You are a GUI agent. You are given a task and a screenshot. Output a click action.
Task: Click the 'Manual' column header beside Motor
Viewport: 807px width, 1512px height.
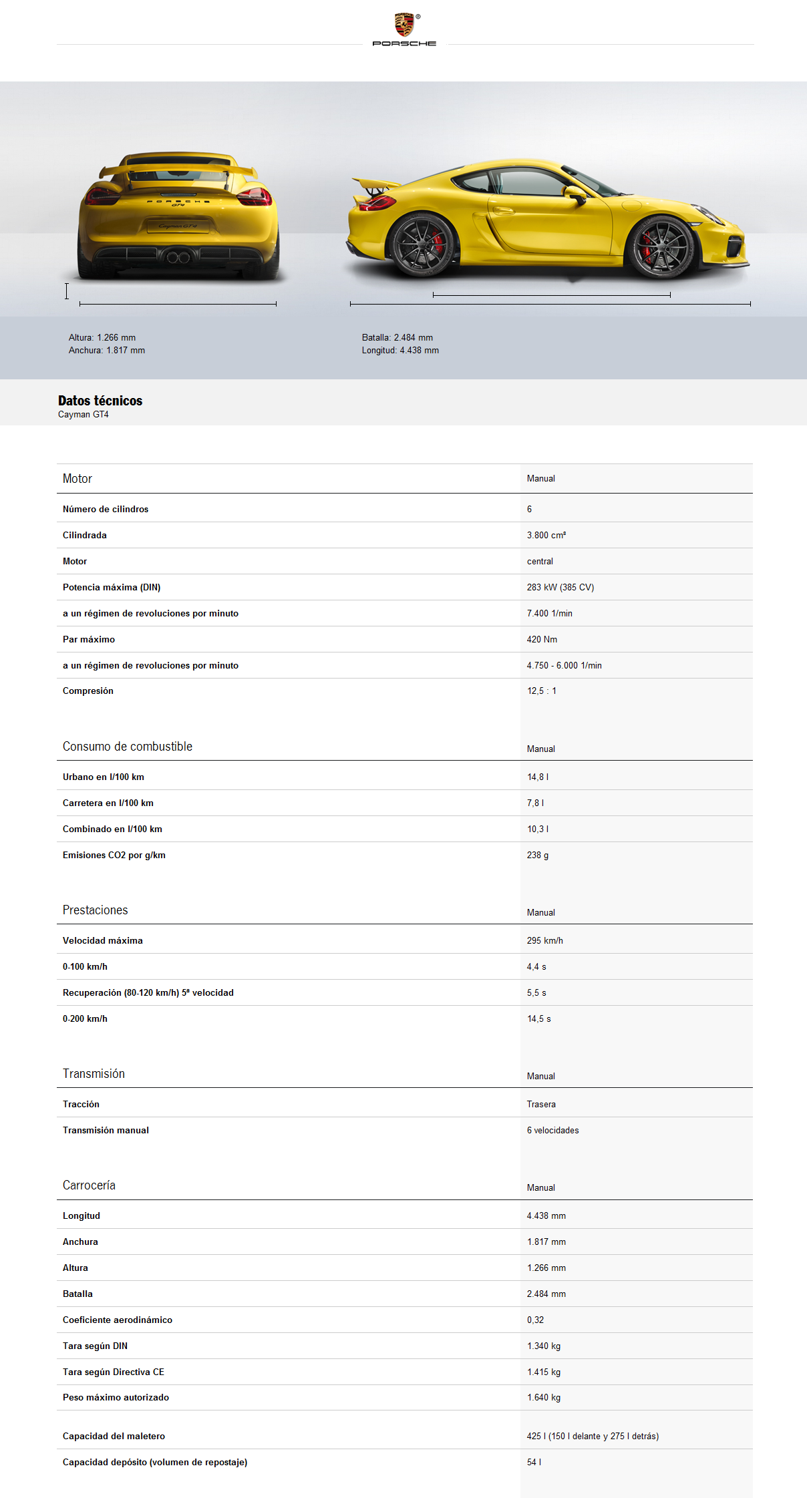541,479
